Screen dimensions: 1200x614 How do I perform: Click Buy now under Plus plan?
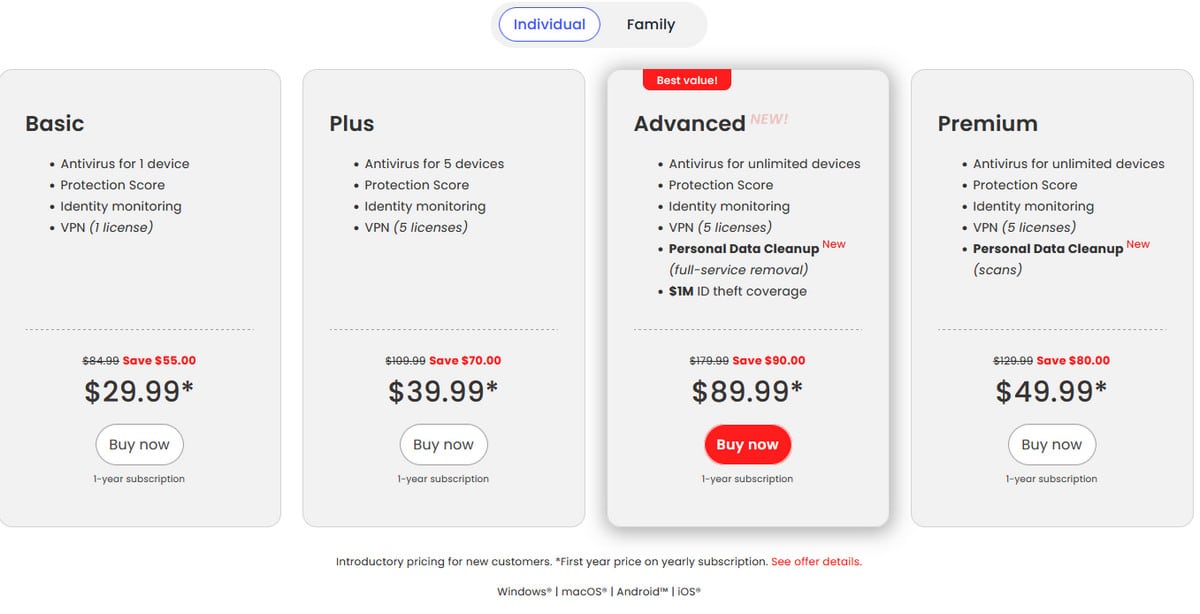tap(443, 445)
